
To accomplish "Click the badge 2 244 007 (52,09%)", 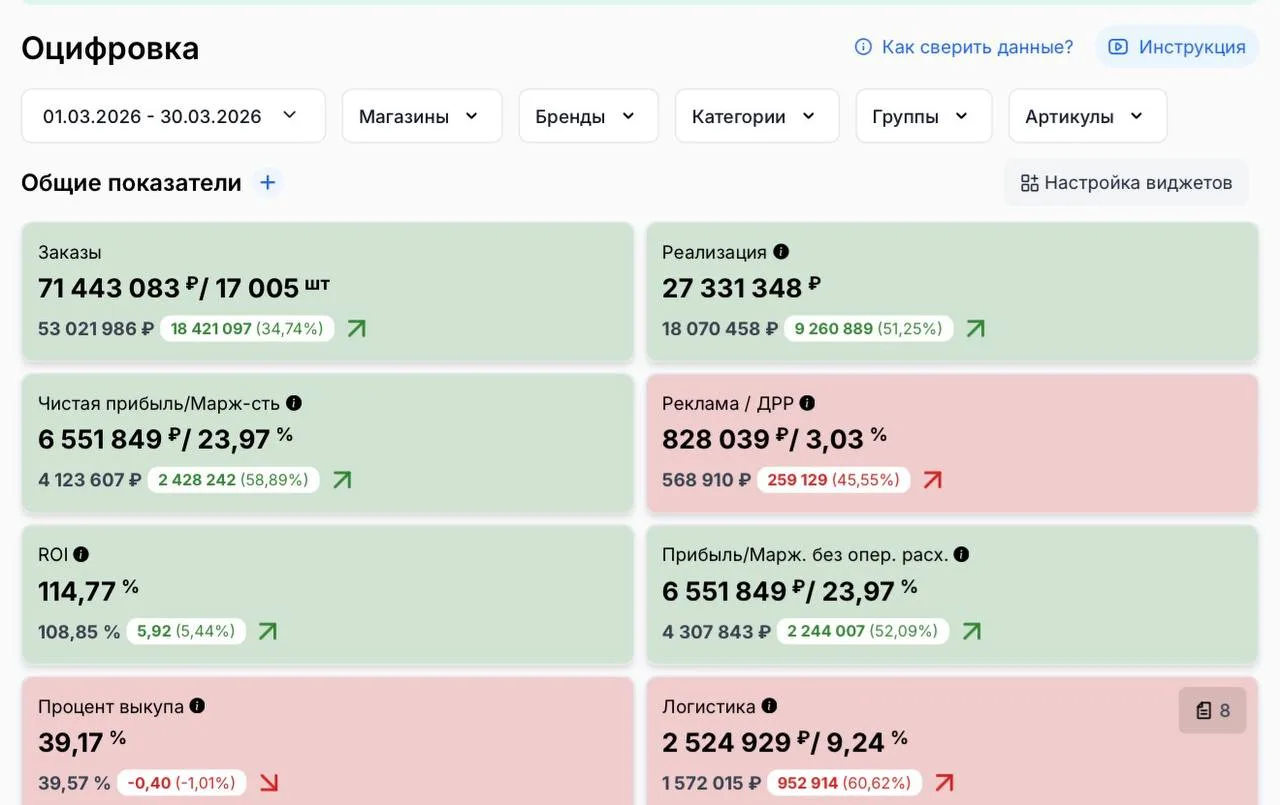I will pos(863,631).
